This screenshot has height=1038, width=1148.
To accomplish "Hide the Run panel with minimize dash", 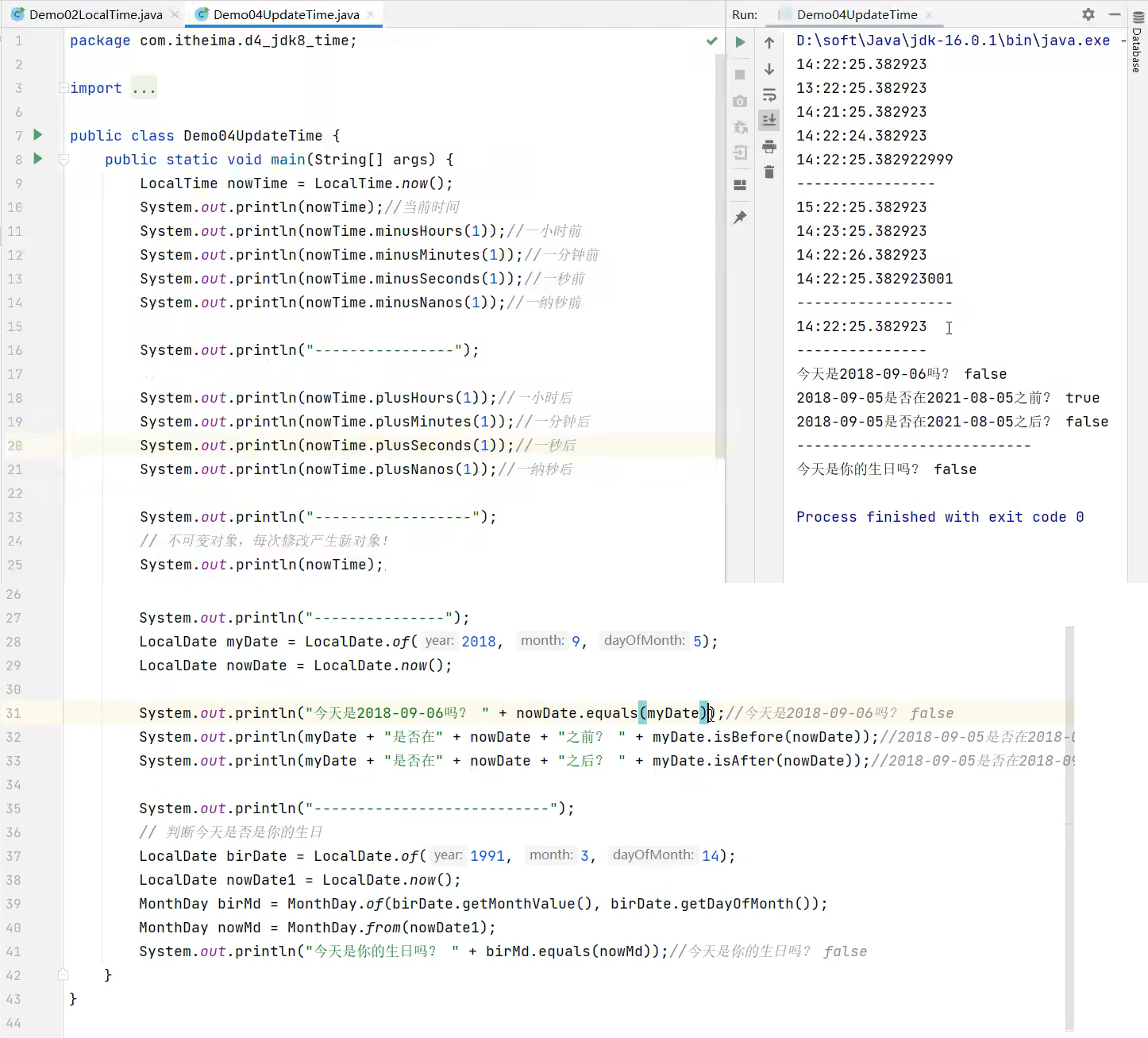I will click(x=1115, y=14).
